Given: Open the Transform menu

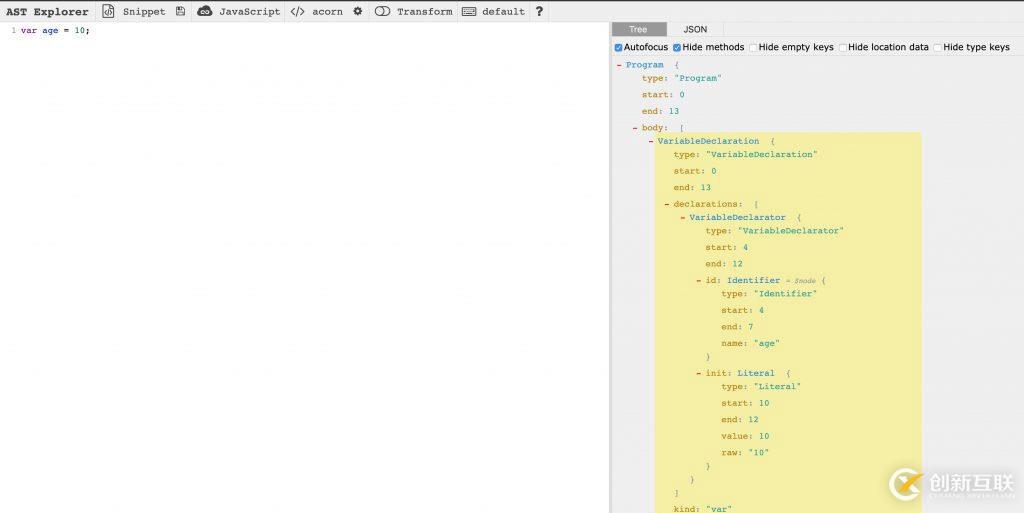Looking at the screenshot, I should 424,12.
